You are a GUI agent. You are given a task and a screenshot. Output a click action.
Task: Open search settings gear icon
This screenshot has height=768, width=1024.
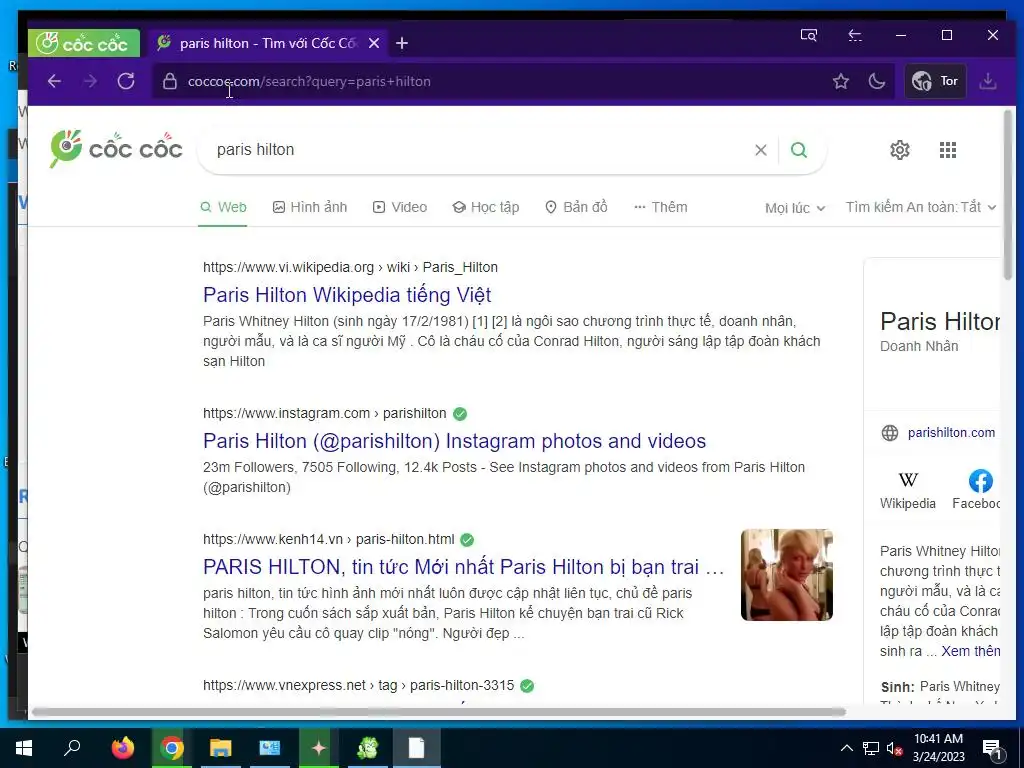coord(900,150)
